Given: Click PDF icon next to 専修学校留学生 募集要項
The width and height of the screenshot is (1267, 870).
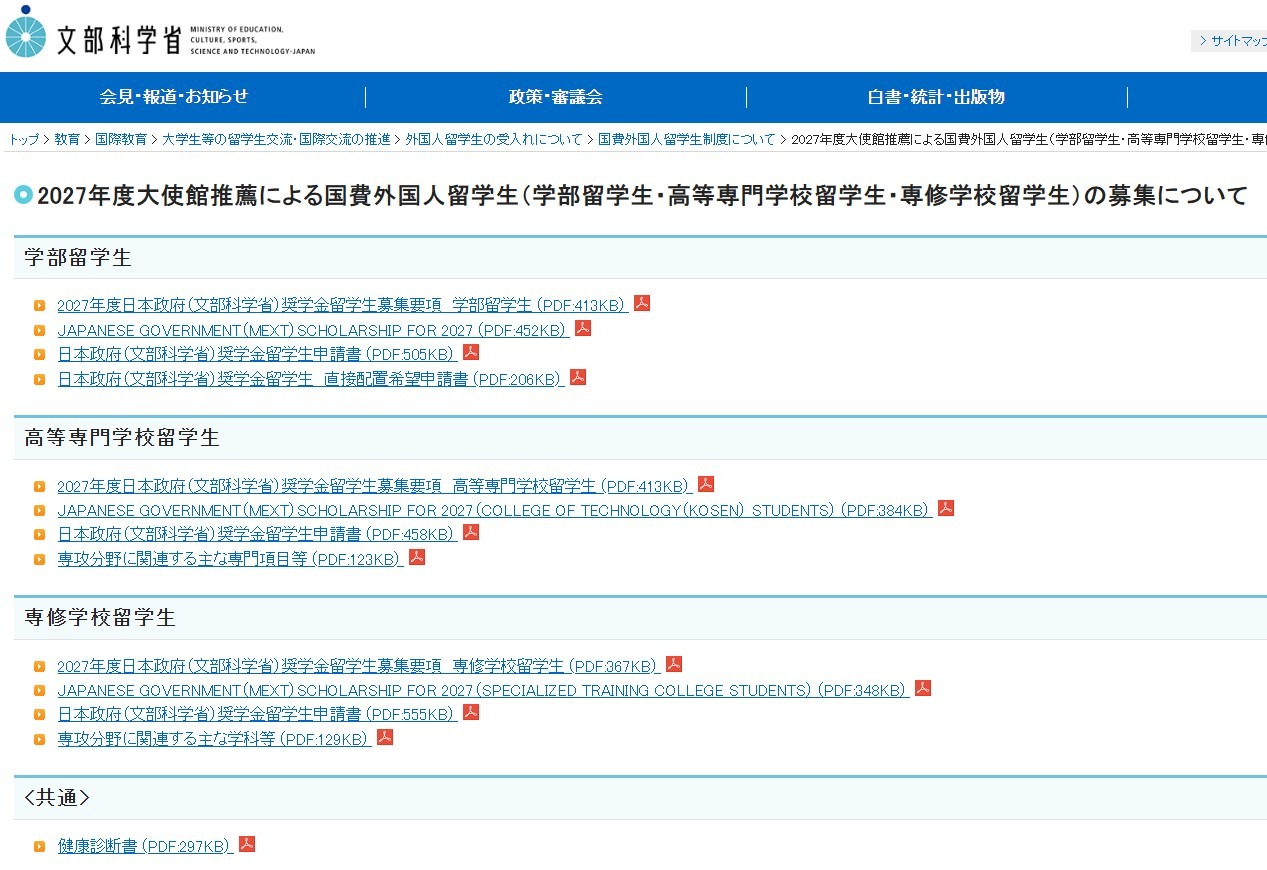Looking at the screenshot, I should tap(674, 663).
